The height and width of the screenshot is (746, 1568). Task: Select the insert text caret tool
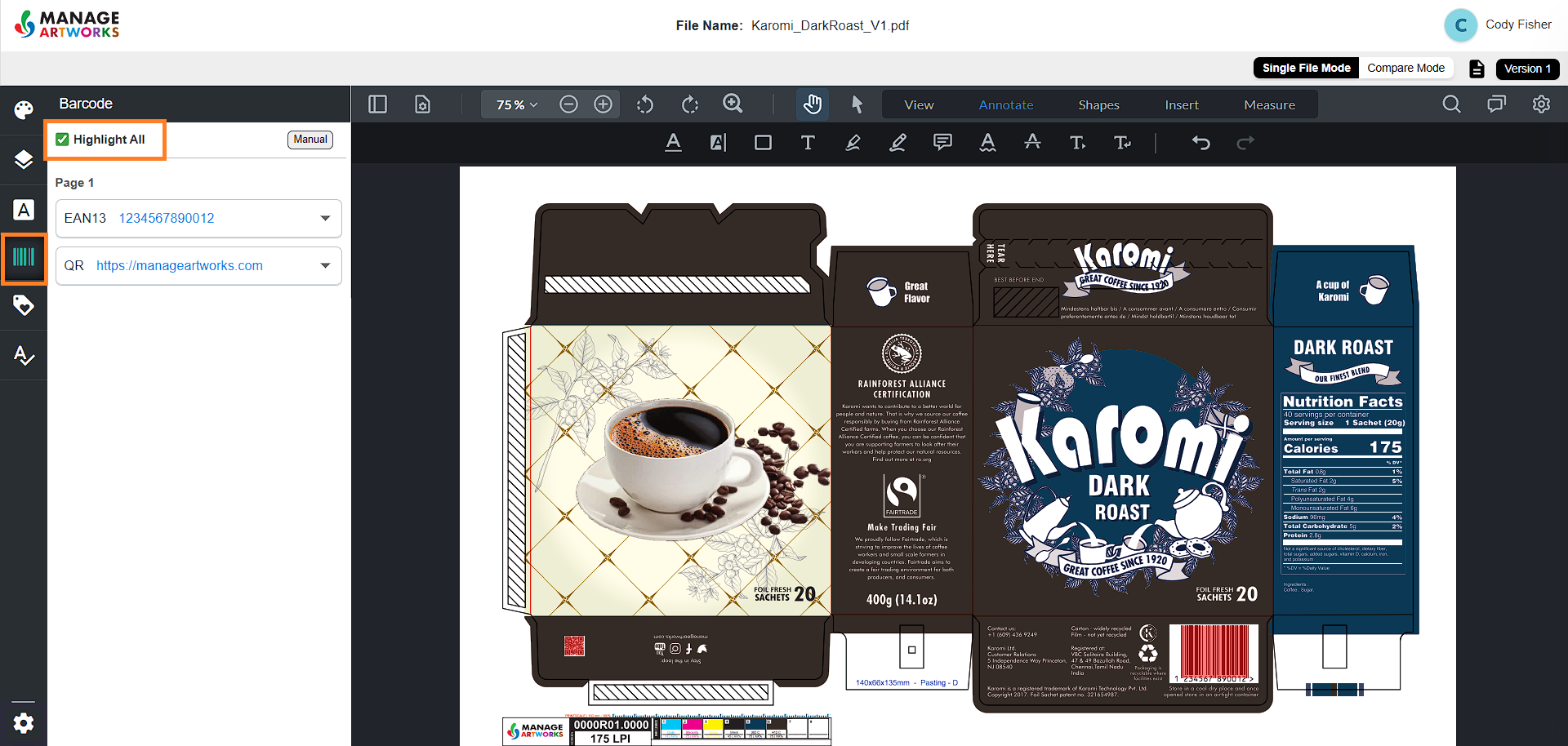coord(1077,143)
